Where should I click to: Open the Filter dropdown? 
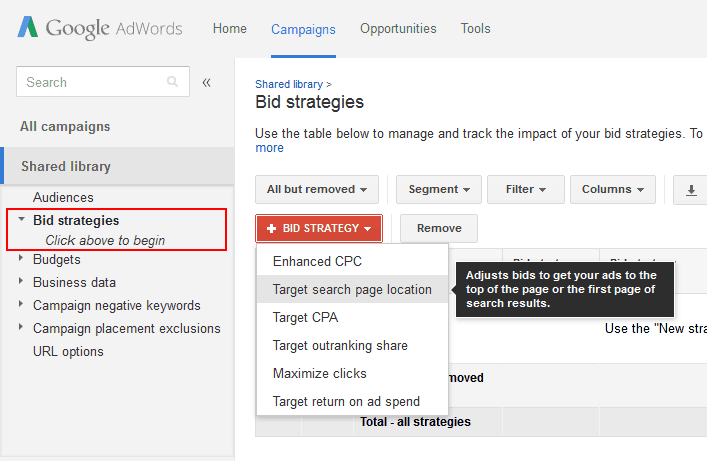tap(526, 189)
